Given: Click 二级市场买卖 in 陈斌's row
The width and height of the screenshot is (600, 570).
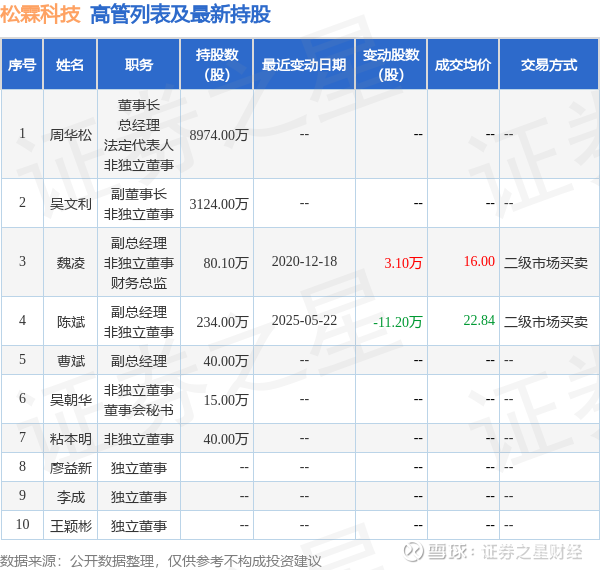Looking at the screenshot, I should [546, 322].
